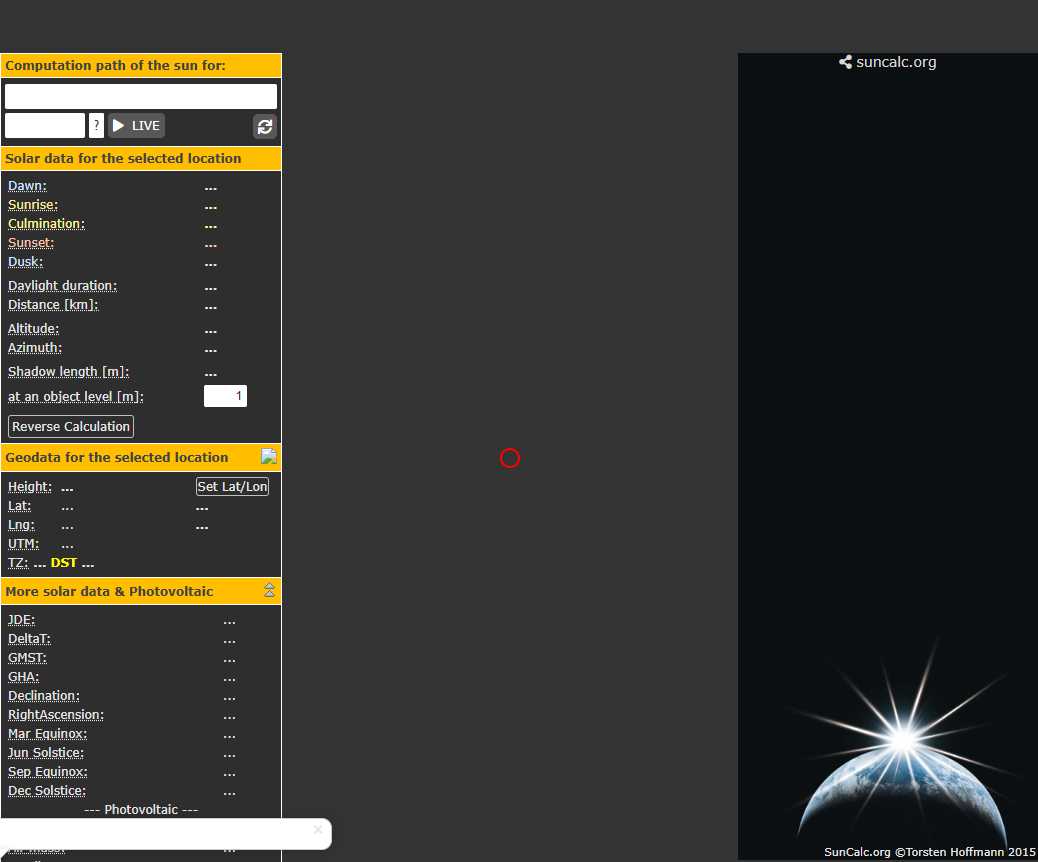
Task: Start LIVE sun tracking
Action: (x=136, y=126)
